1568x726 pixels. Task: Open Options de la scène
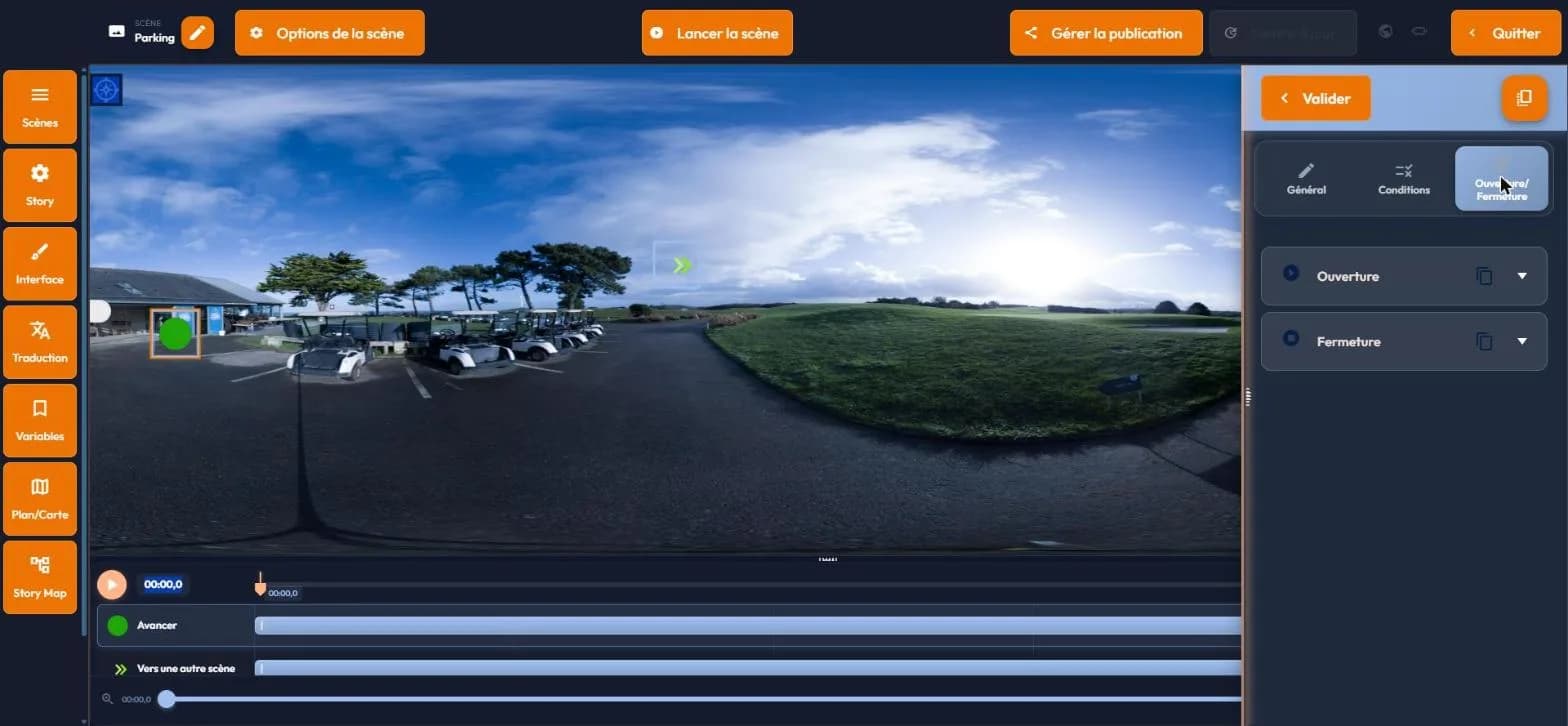tap(330, 33)
